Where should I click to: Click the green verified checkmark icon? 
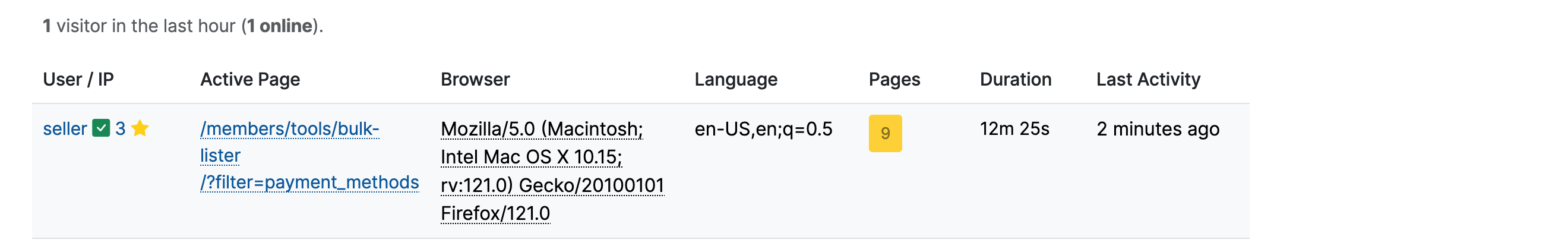[x=101, y=128]
